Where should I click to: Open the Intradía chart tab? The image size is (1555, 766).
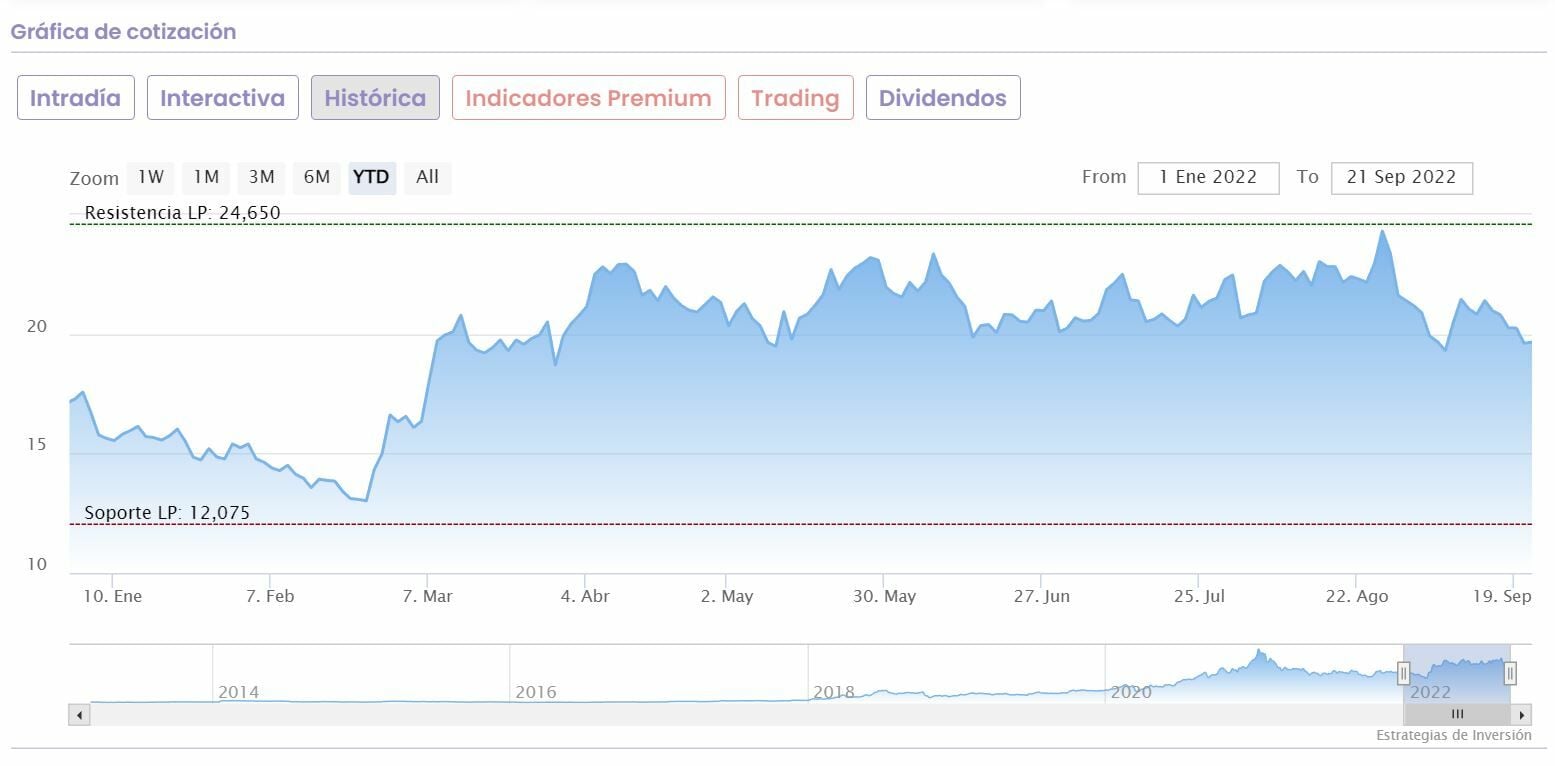(x=75, y=98)
